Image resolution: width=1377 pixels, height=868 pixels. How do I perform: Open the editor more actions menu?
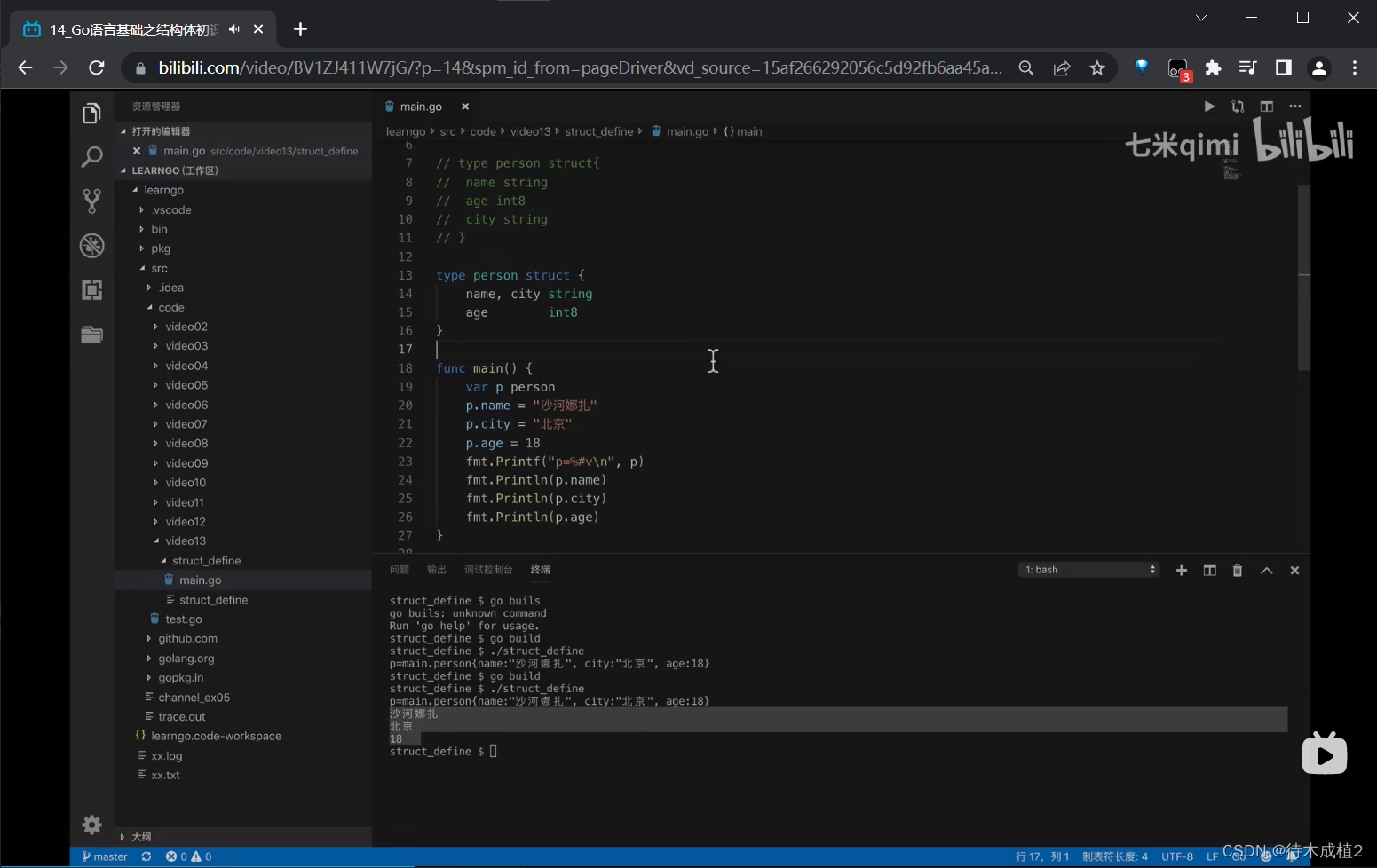point(1295,107)
